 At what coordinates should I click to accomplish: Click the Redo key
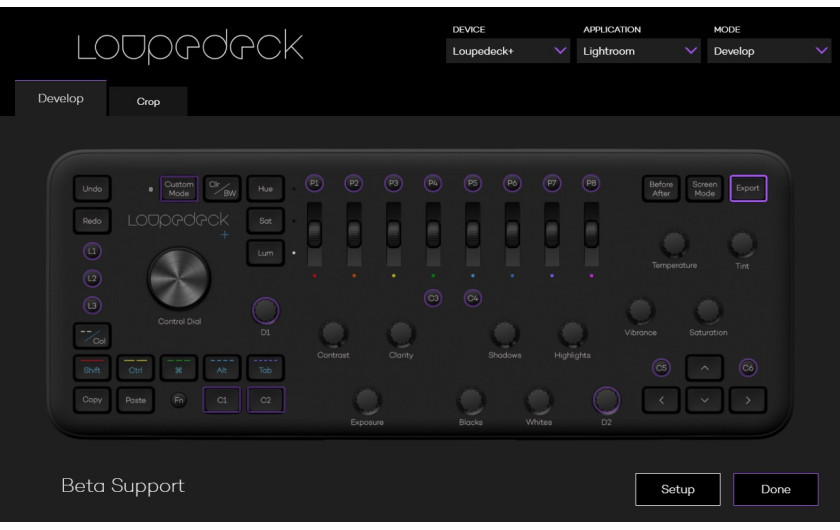click(x=92, y=221)
